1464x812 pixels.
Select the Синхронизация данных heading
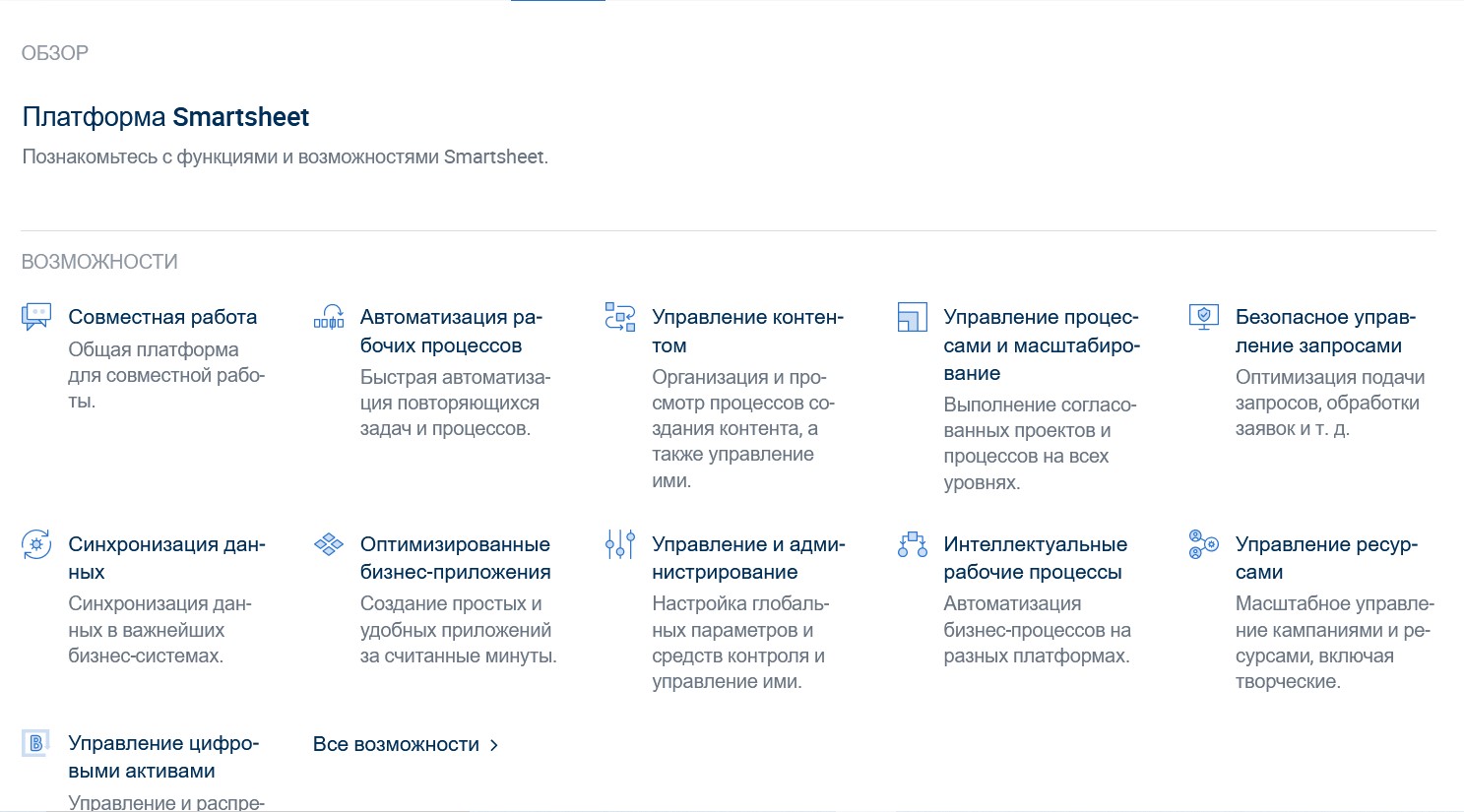[x=166, y=558]
